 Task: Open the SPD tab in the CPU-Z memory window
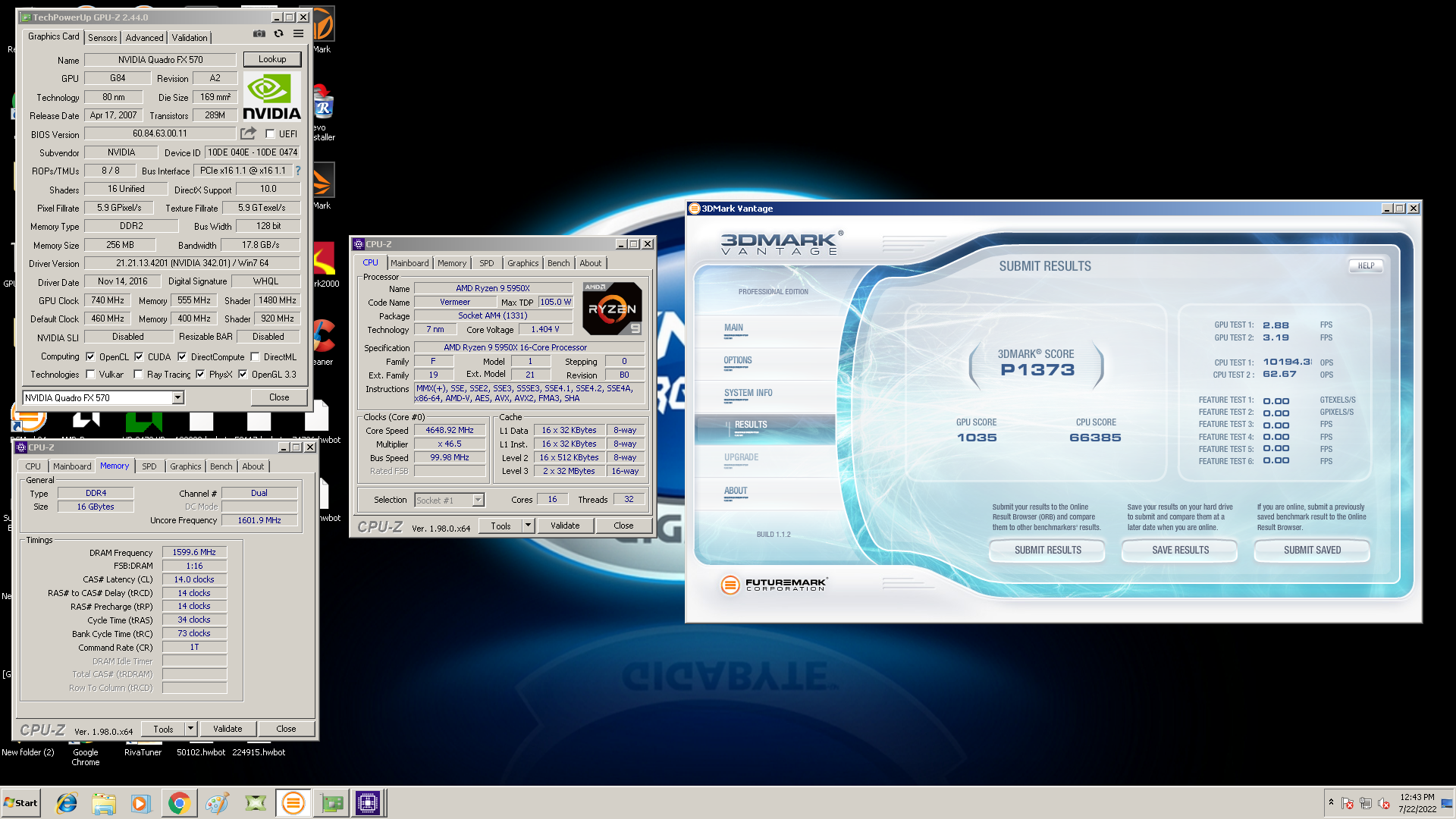pyautogui.click(x=149, y=466)
